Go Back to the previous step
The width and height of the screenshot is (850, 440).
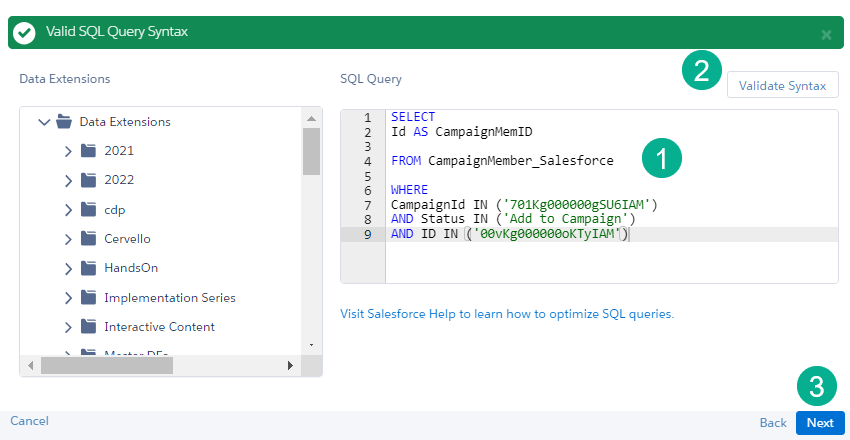tap(773, 423)
